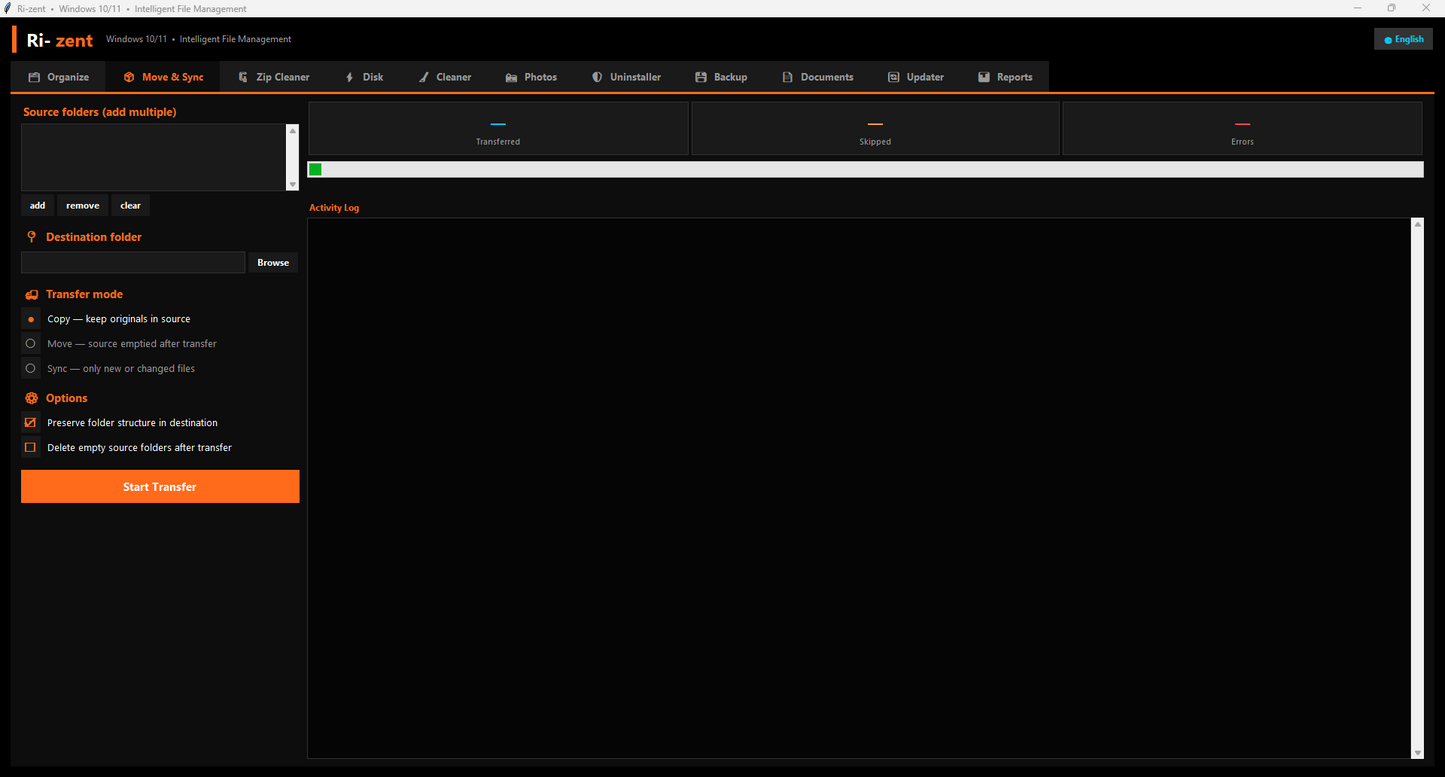Open the Reports tab

coord(1004,77)
